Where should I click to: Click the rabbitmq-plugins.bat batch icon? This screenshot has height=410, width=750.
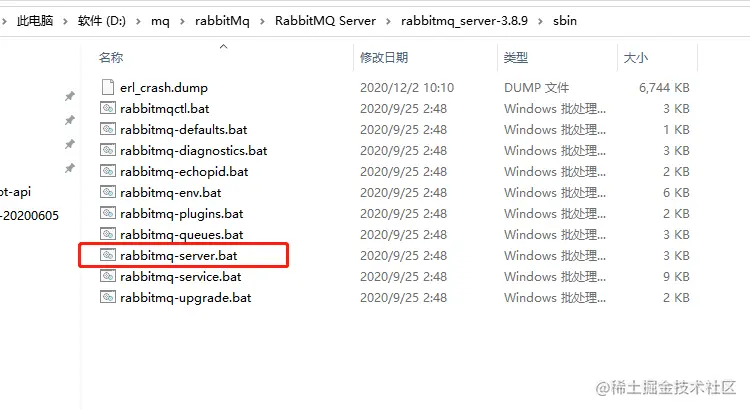click(108, 213)
